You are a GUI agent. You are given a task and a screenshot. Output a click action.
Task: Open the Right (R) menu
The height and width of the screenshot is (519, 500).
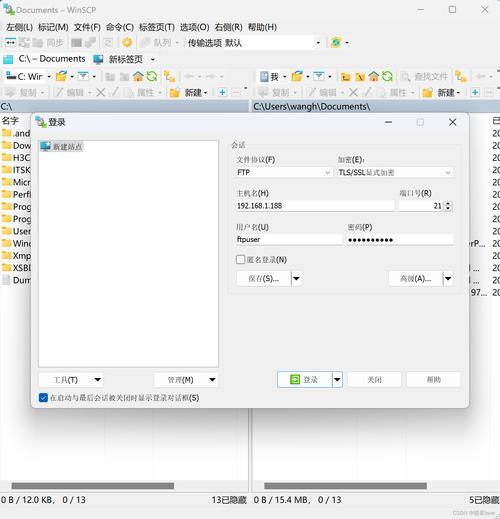(228, 27)
